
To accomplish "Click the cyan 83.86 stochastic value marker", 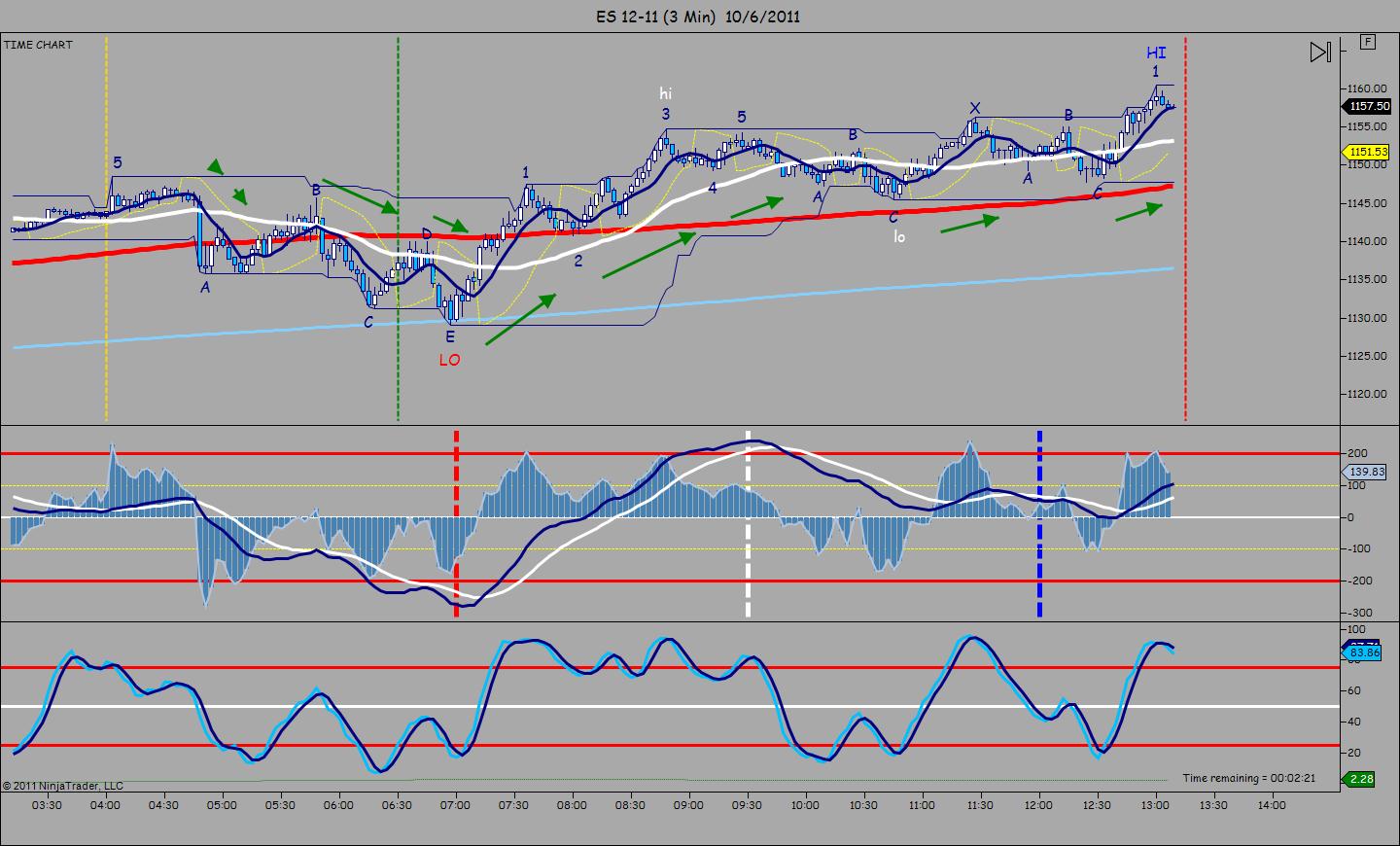I will (x=1363, y=652).
